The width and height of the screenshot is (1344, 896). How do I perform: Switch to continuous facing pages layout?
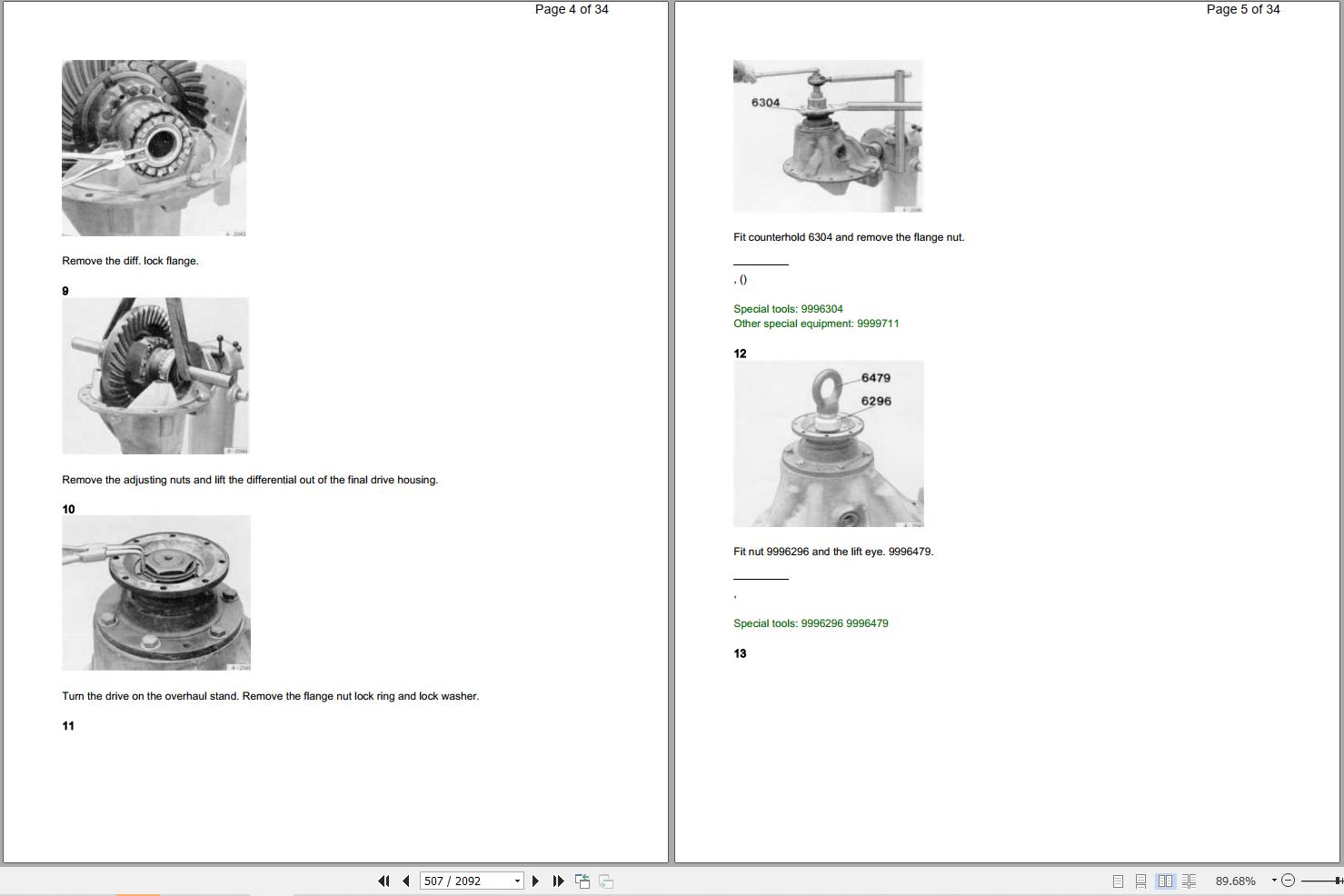point(1189,881)
